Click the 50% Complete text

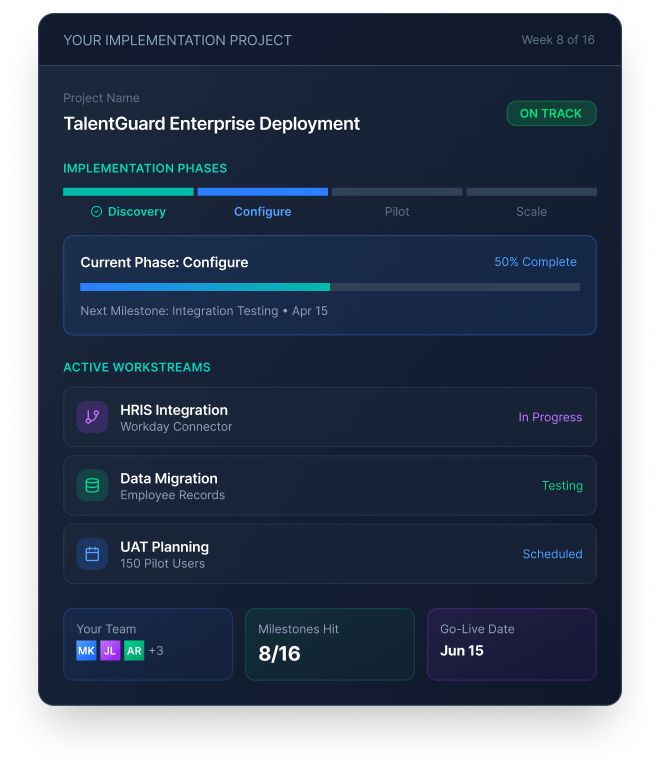[535, 261]
